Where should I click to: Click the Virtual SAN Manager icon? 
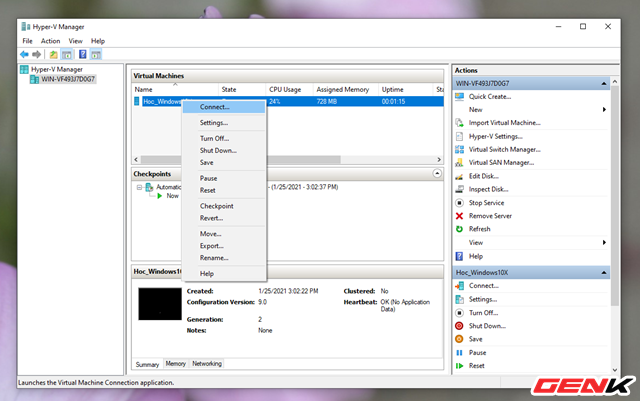tap(460, 163)
